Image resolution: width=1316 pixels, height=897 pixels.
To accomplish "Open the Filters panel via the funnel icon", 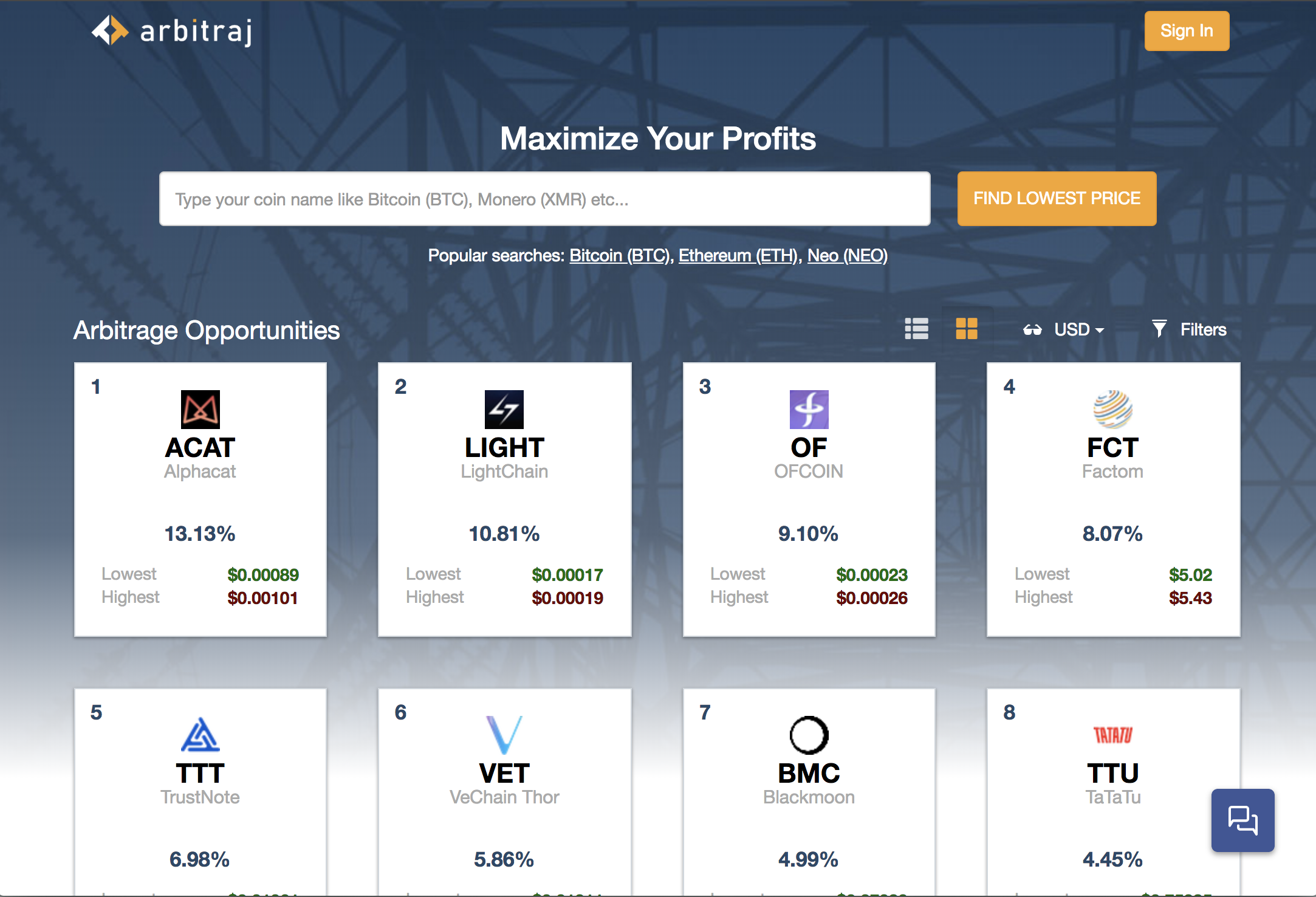I will pos(1160,329).
